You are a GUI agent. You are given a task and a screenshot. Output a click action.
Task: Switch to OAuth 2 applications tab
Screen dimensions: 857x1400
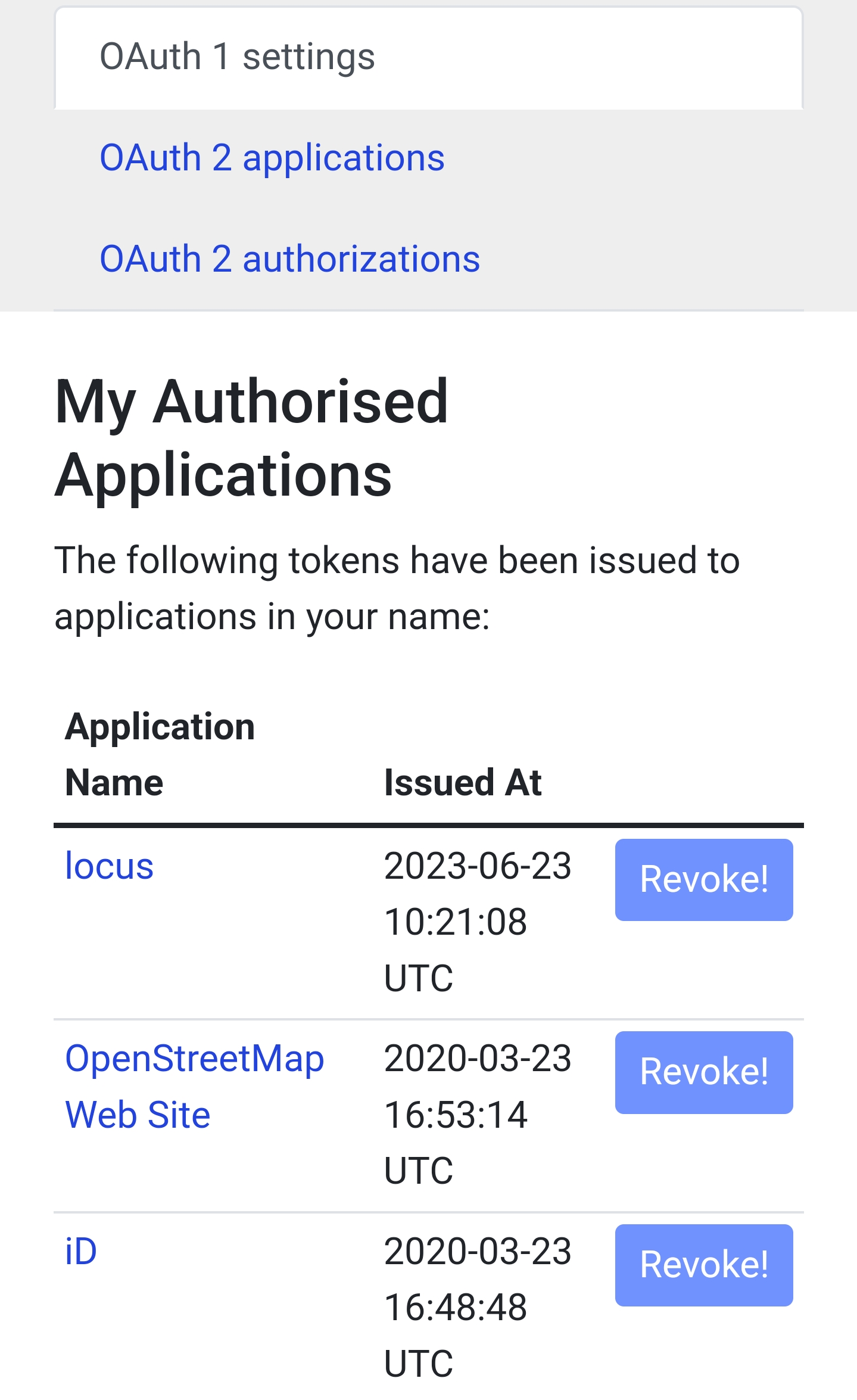272,158
